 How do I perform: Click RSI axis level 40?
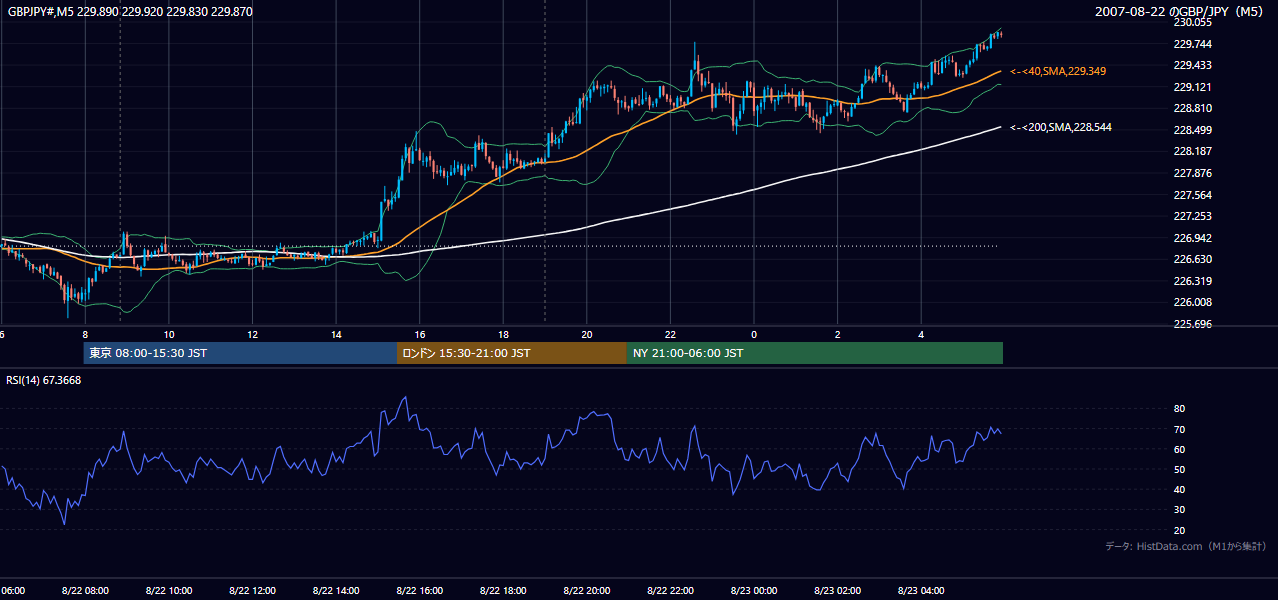tap(1179, 489)
